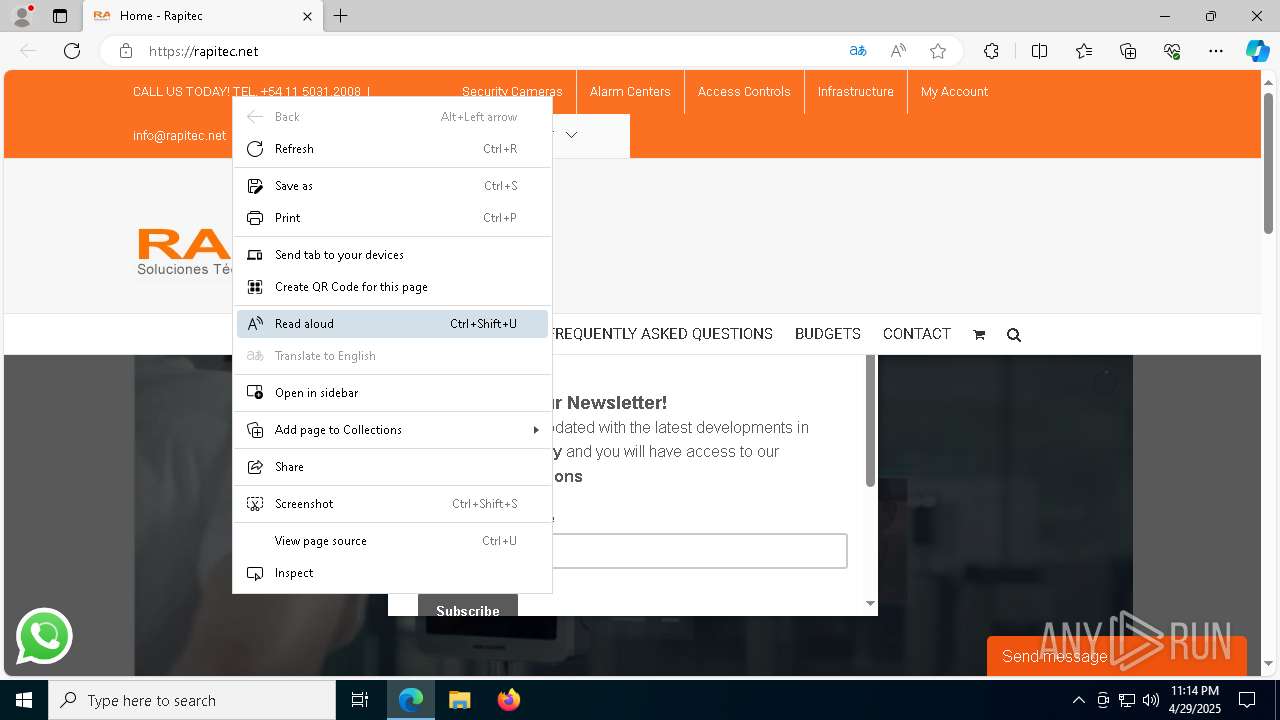
Task: Show hidden system tray icons
Action: click(x=1078, y=700)
